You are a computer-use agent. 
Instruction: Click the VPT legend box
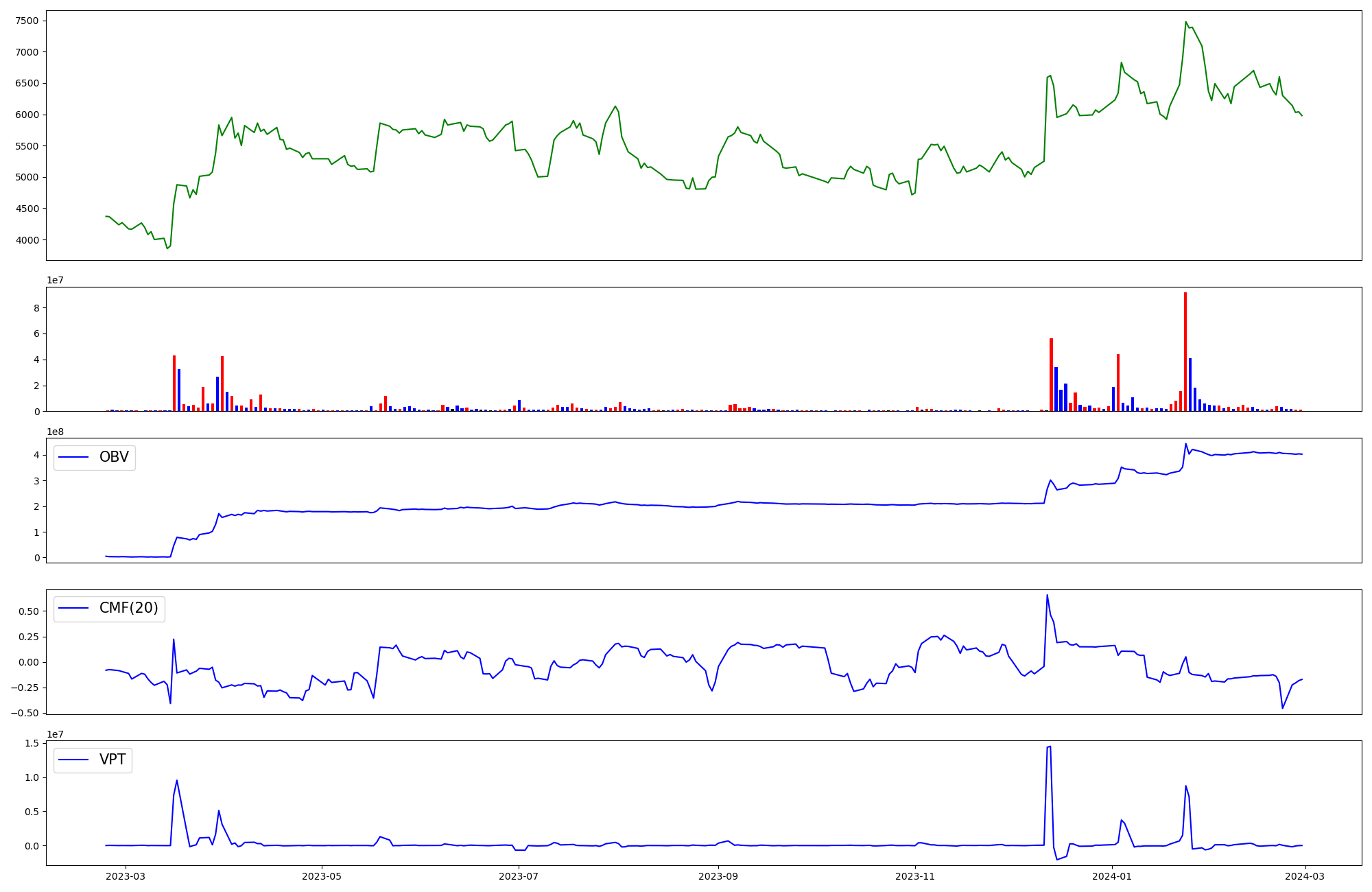tap(93, 760)
